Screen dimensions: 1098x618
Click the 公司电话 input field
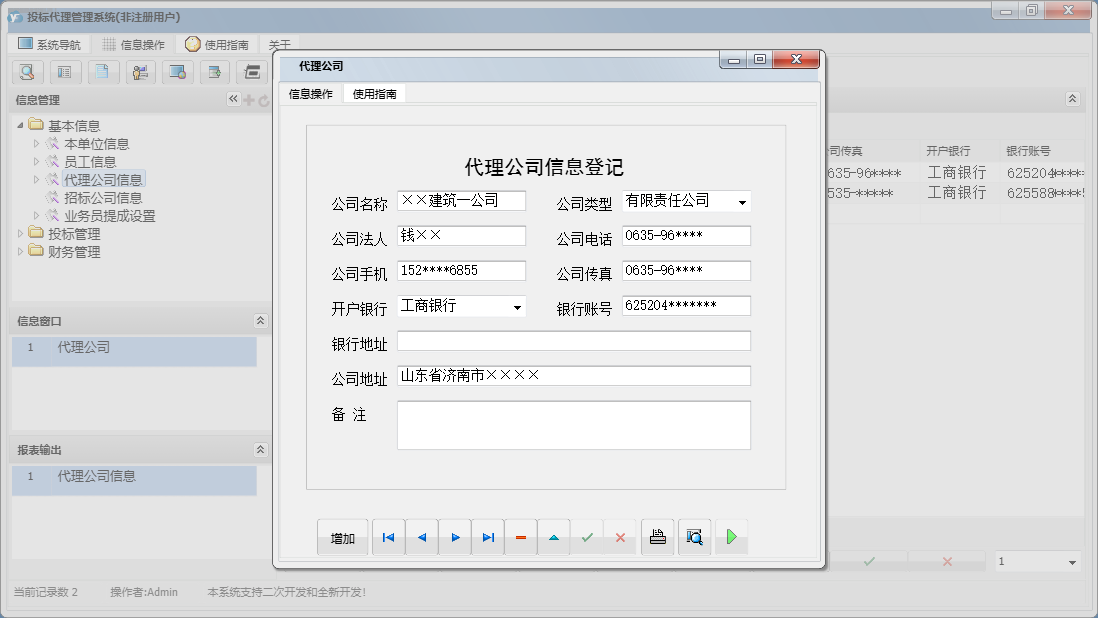coord(686,236)
